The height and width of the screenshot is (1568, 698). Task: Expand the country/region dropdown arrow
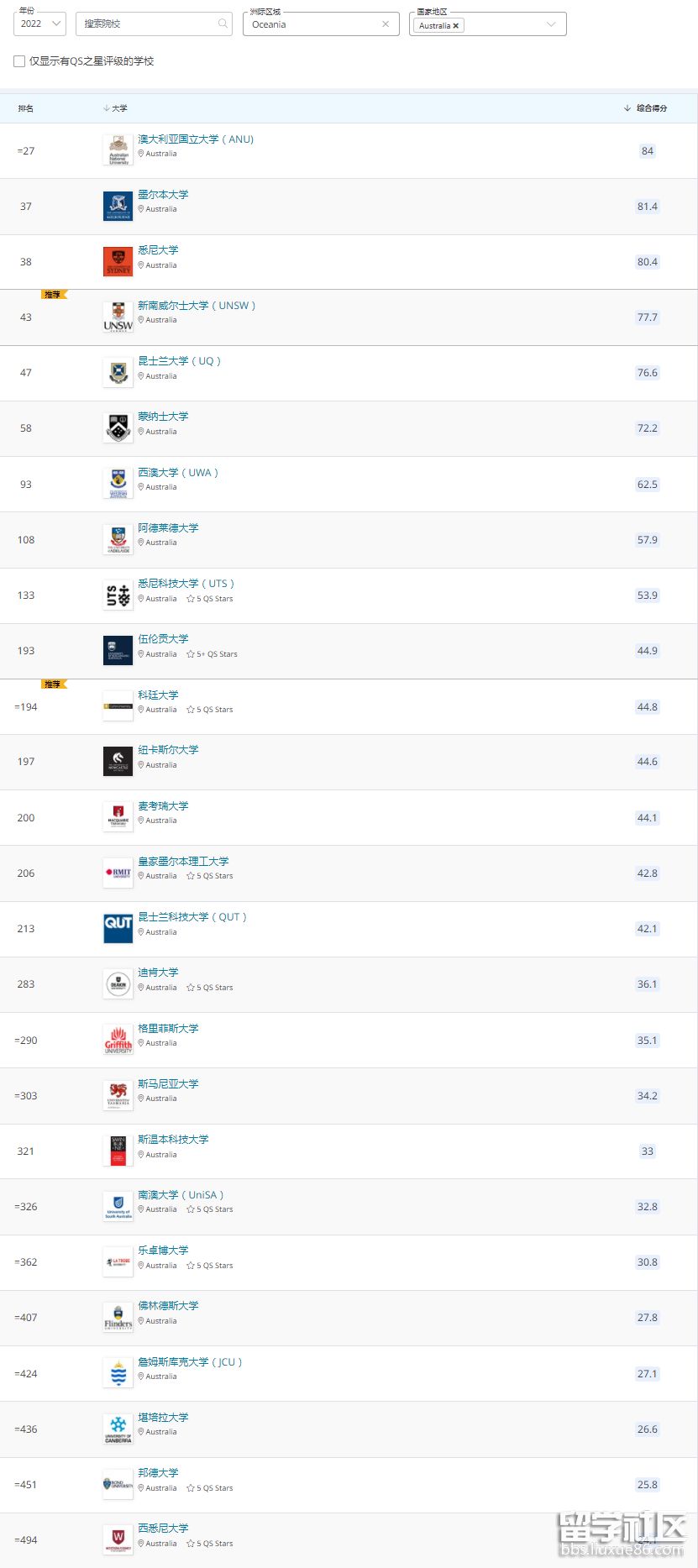(551, 24)
